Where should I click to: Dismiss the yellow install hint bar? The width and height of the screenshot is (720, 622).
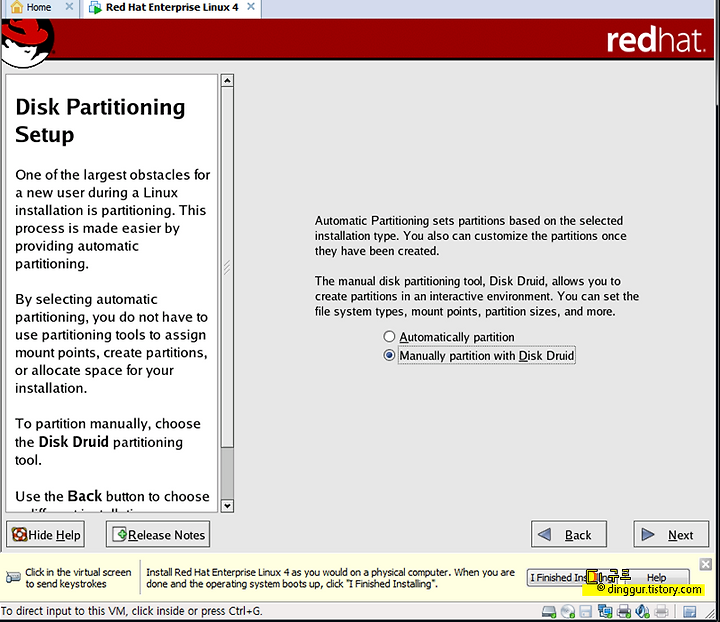[x=705, y=564]
